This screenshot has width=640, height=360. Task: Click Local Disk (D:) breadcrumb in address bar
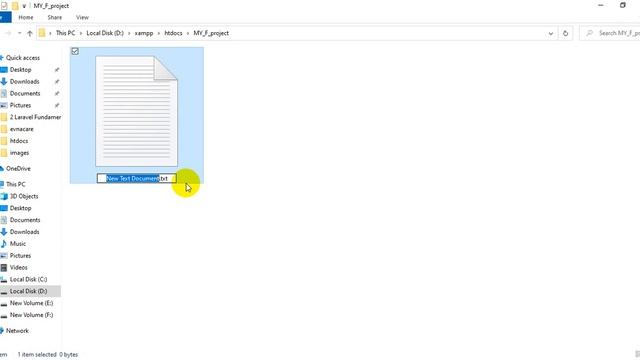pos(105,33)
